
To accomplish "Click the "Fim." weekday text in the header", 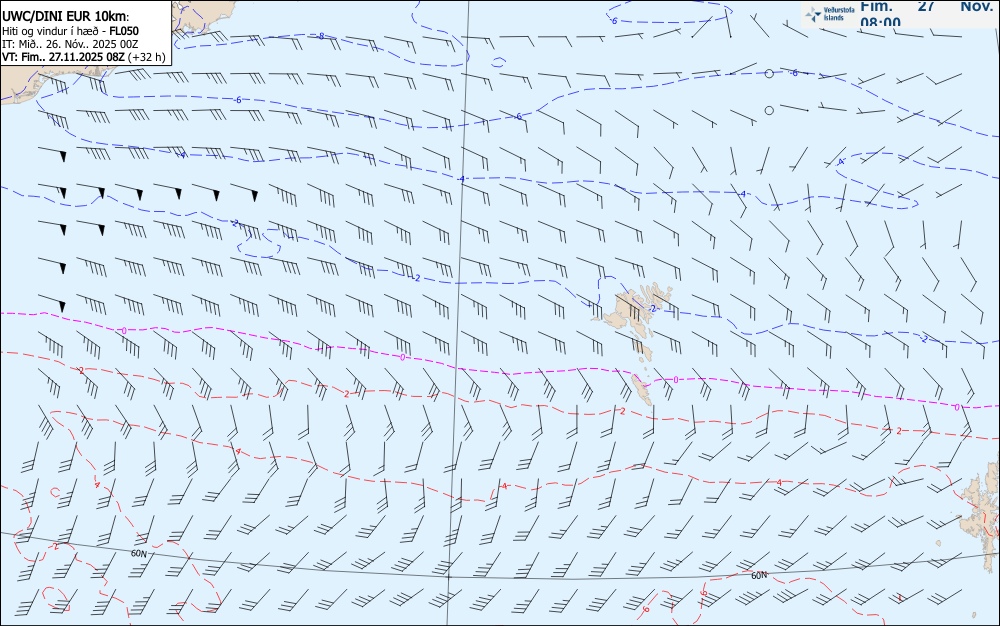I will pyautogui.click(x=876, y=6).
